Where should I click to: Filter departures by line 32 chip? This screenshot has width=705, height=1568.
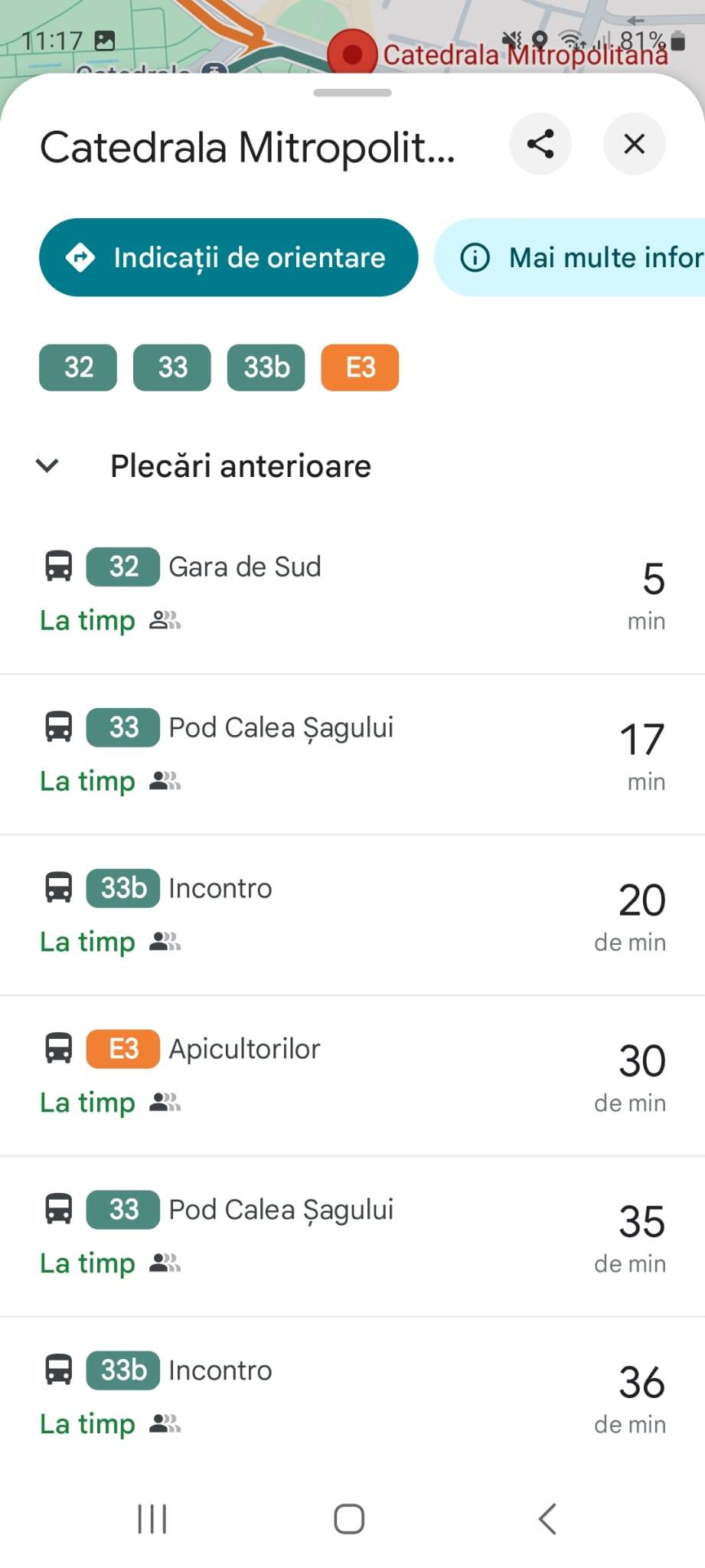pos(78,367)
